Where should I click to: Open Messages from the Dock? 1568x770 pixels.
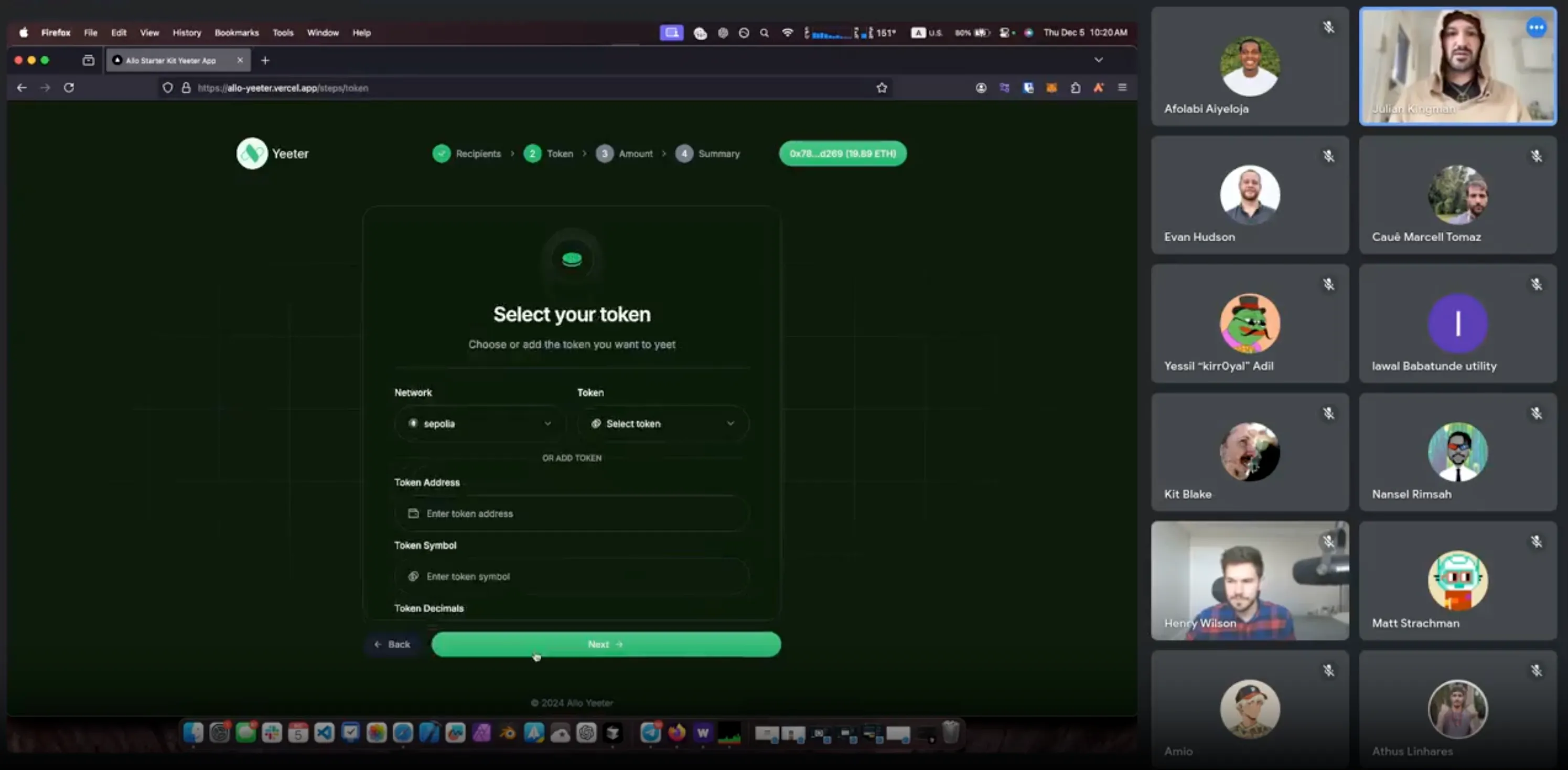click(x=246, y=733)
